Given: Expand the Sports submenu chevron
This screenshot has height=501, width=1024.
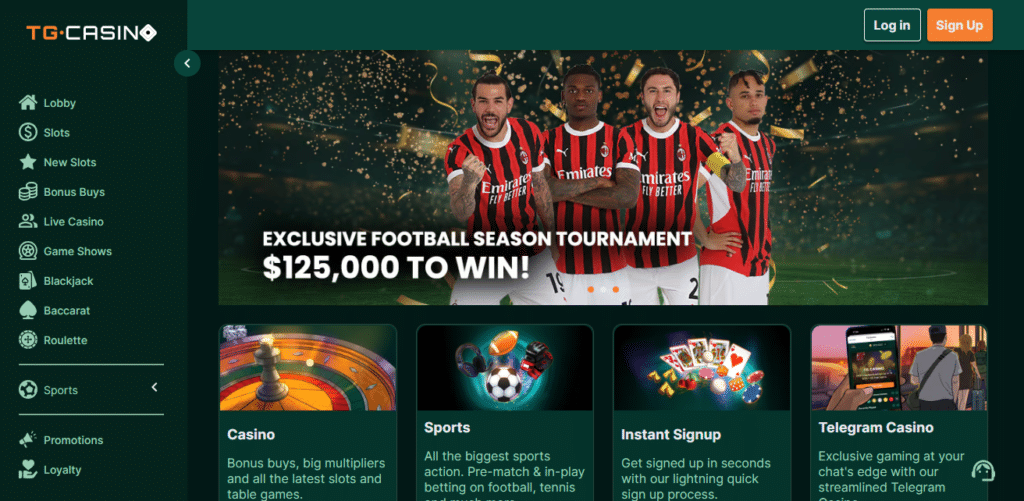Looking at the screenshot, I should [155, 387].
